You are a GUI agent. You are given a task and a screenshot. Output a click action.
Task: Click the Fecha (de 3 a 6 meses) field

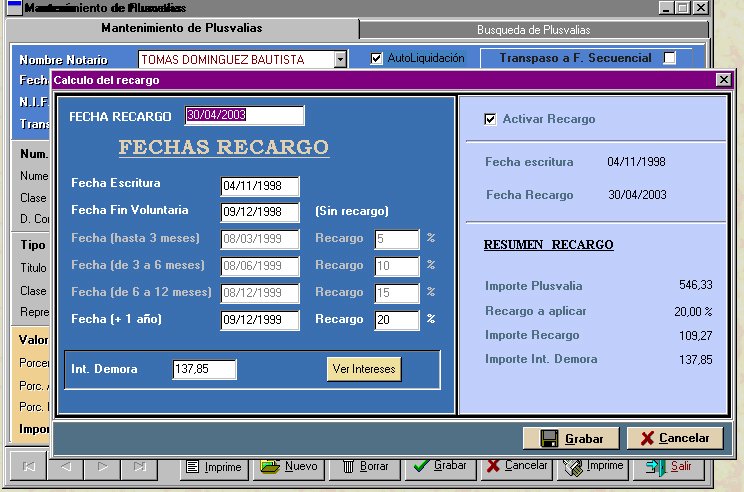(260, 266)
